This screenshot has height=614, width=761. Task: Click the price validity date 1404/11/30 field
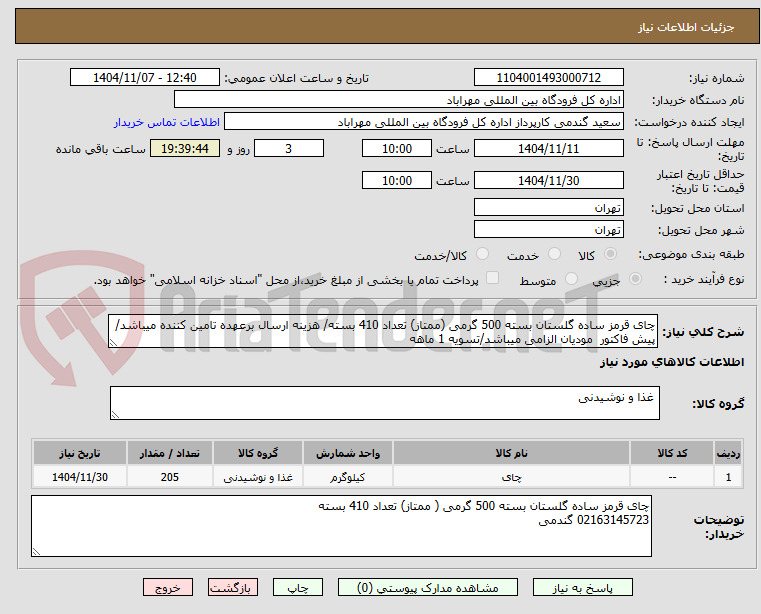548,180
